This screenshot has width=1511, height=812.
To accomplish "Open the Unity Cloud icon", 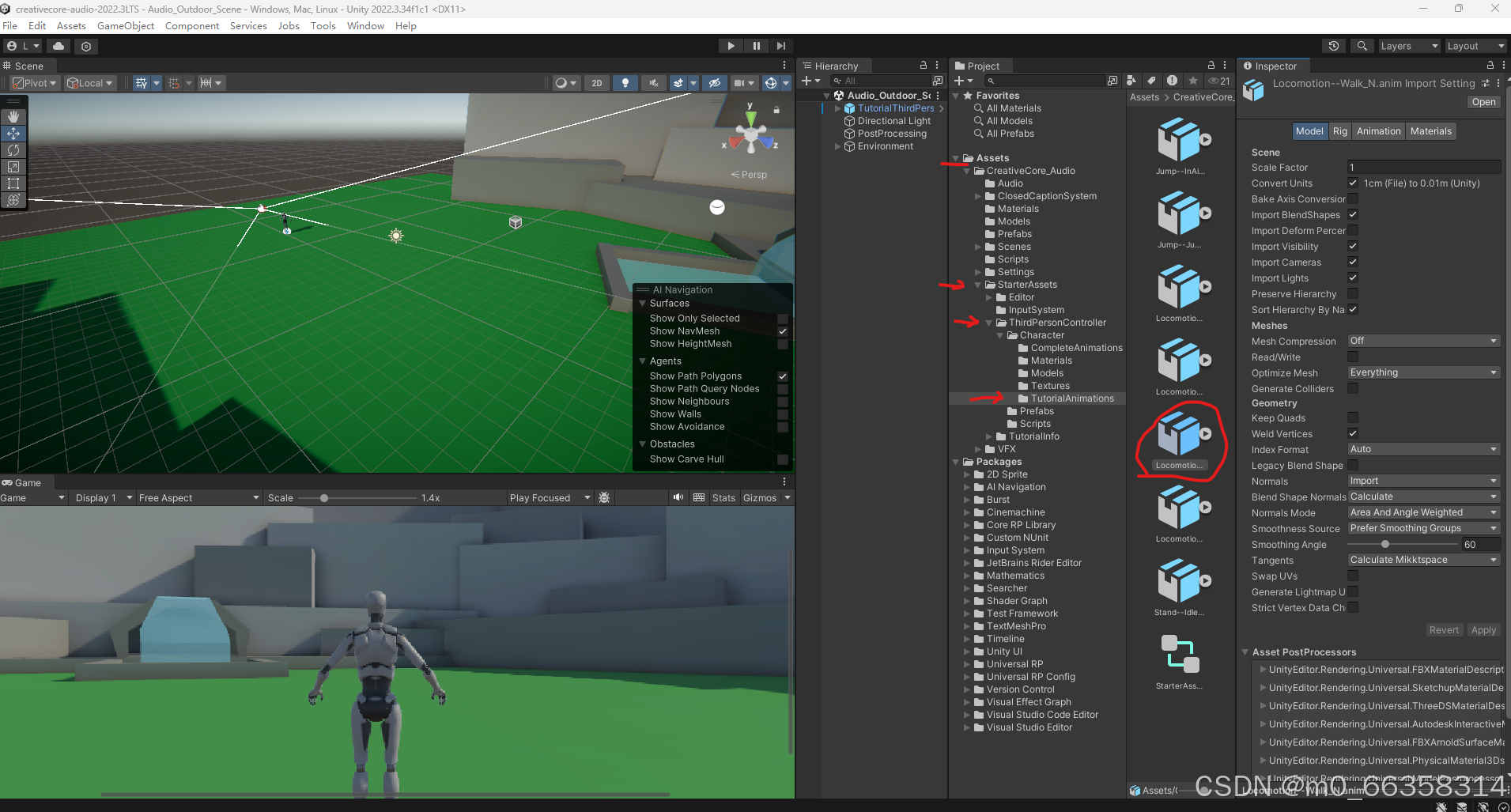I will (x=59, y=46).
